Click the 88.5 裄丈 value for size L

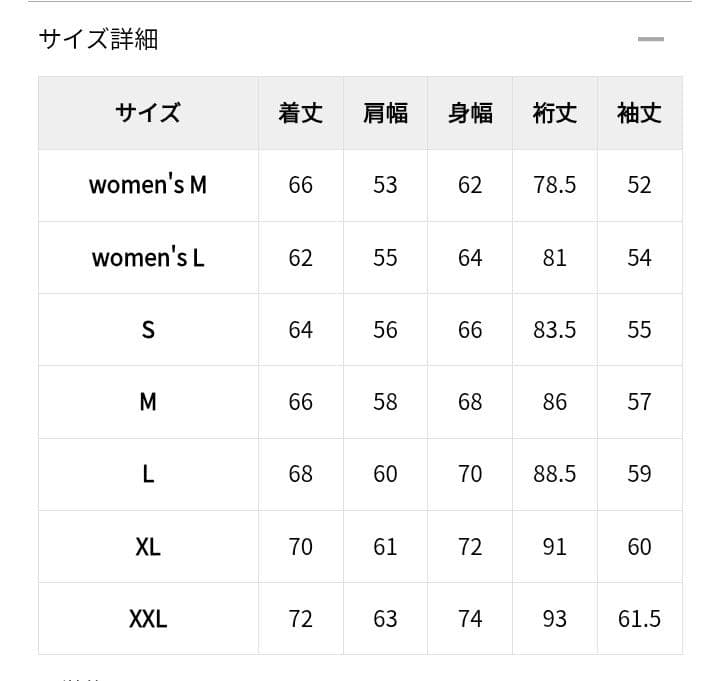555,474
